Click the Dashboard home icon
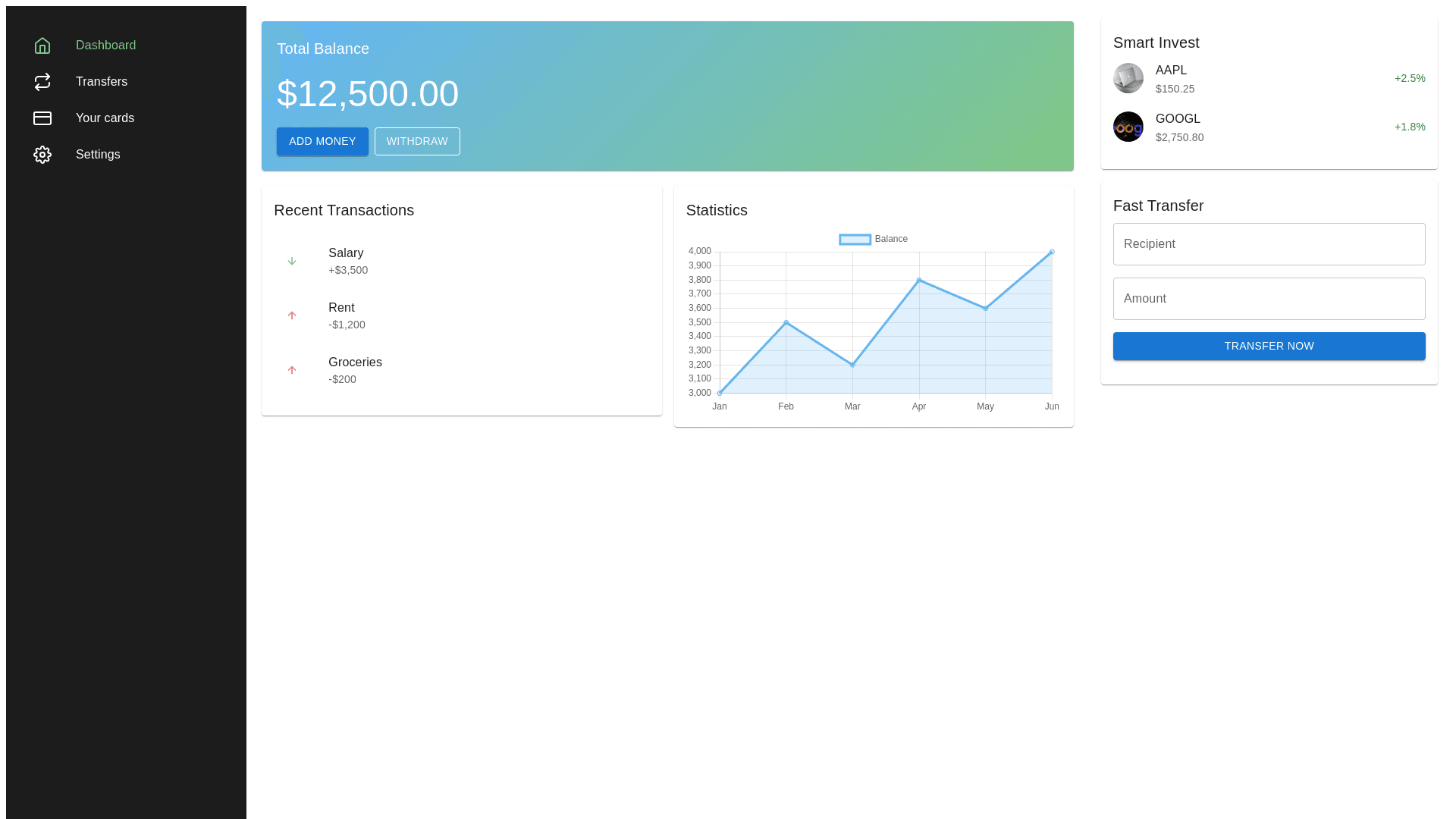 [42, 45]
